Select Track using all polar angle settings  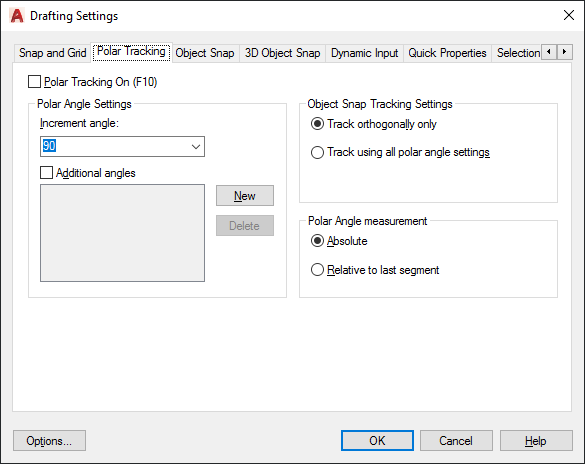click(317, 152)
